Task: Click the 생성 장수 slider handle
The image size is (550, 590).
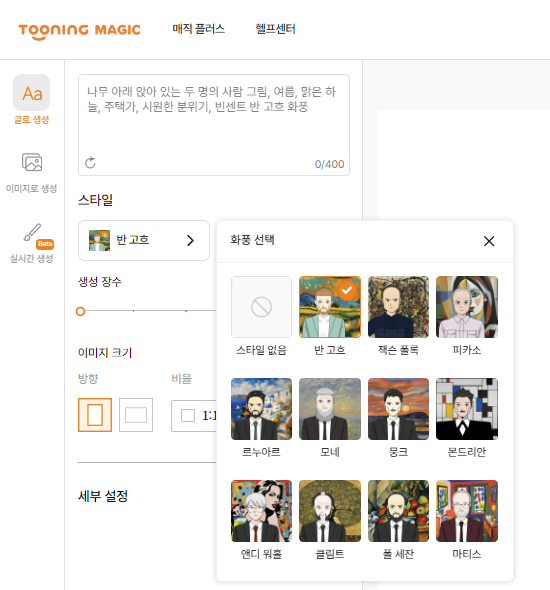Action: pyautogui.click(x=80, y=311)
